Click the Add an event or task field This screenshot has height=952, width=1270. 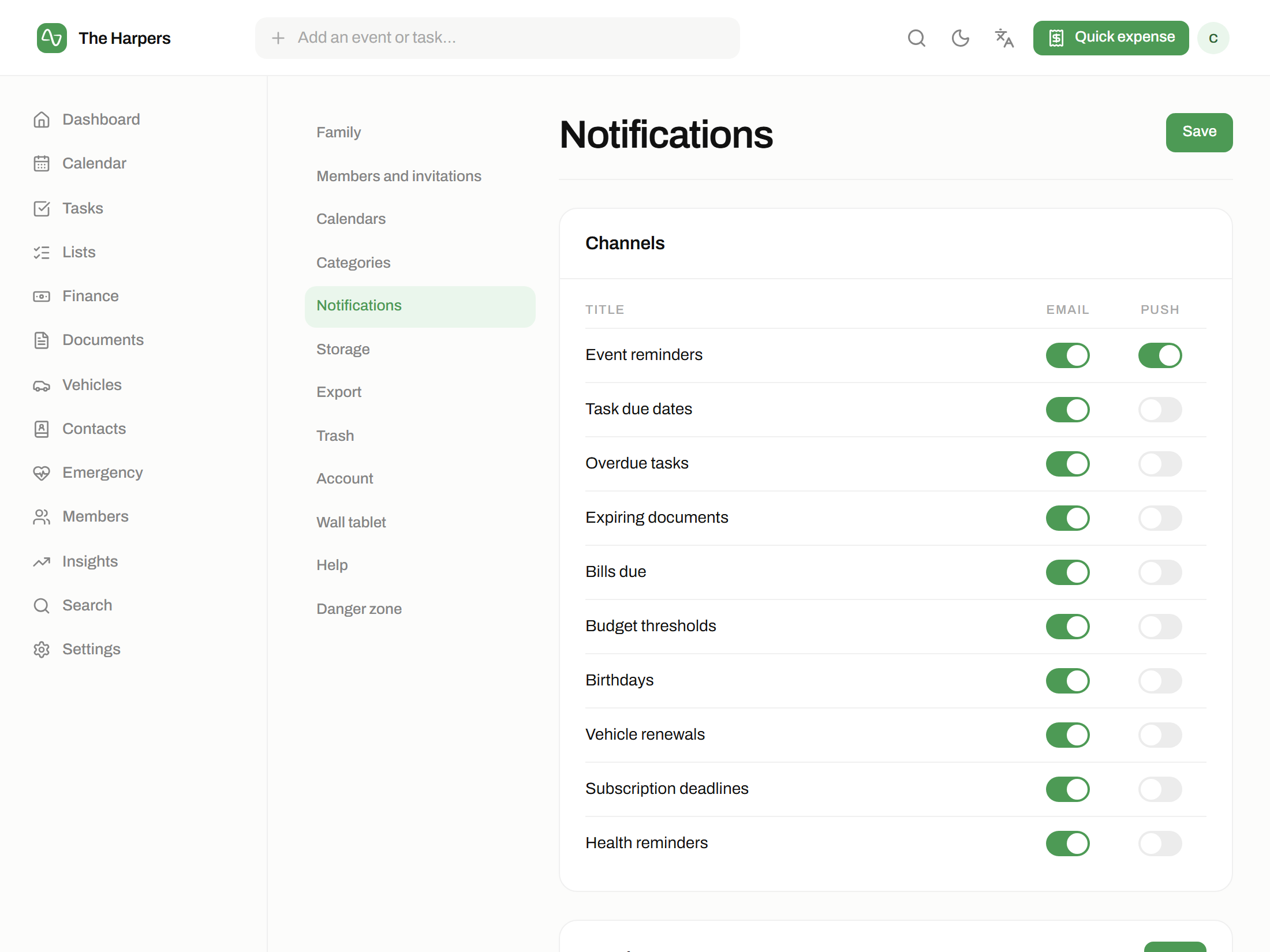[x=498, y=38]
